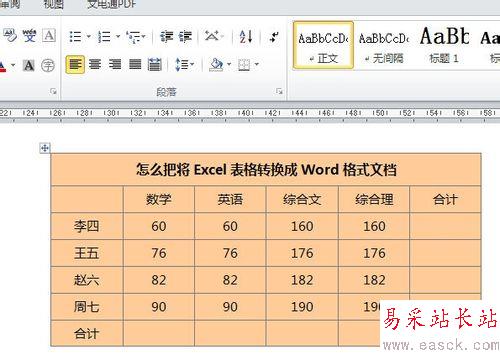This screenshot has width=500, height=360.
Task: Apply Character Shading icon
Action: (x=29, y=65)
